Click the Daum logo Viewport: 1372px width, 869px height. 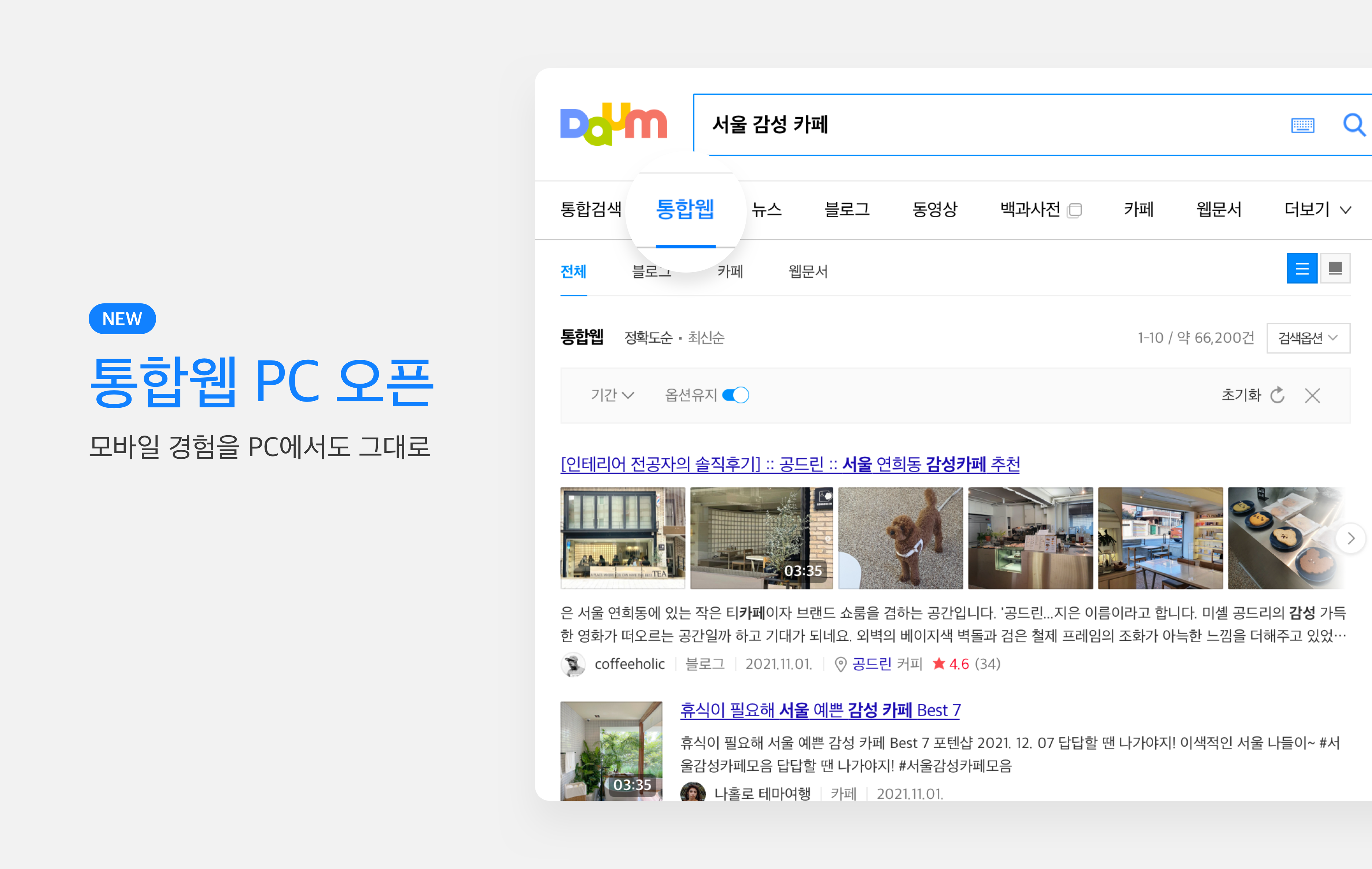(x=613, y=123)
